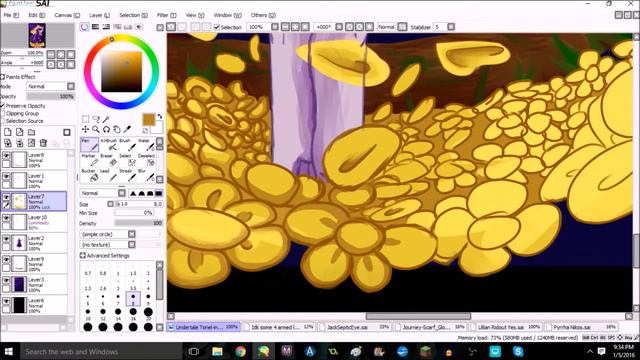640x360 pixels.
Task: Open the no texture dropdown
Action: point(131,244)
